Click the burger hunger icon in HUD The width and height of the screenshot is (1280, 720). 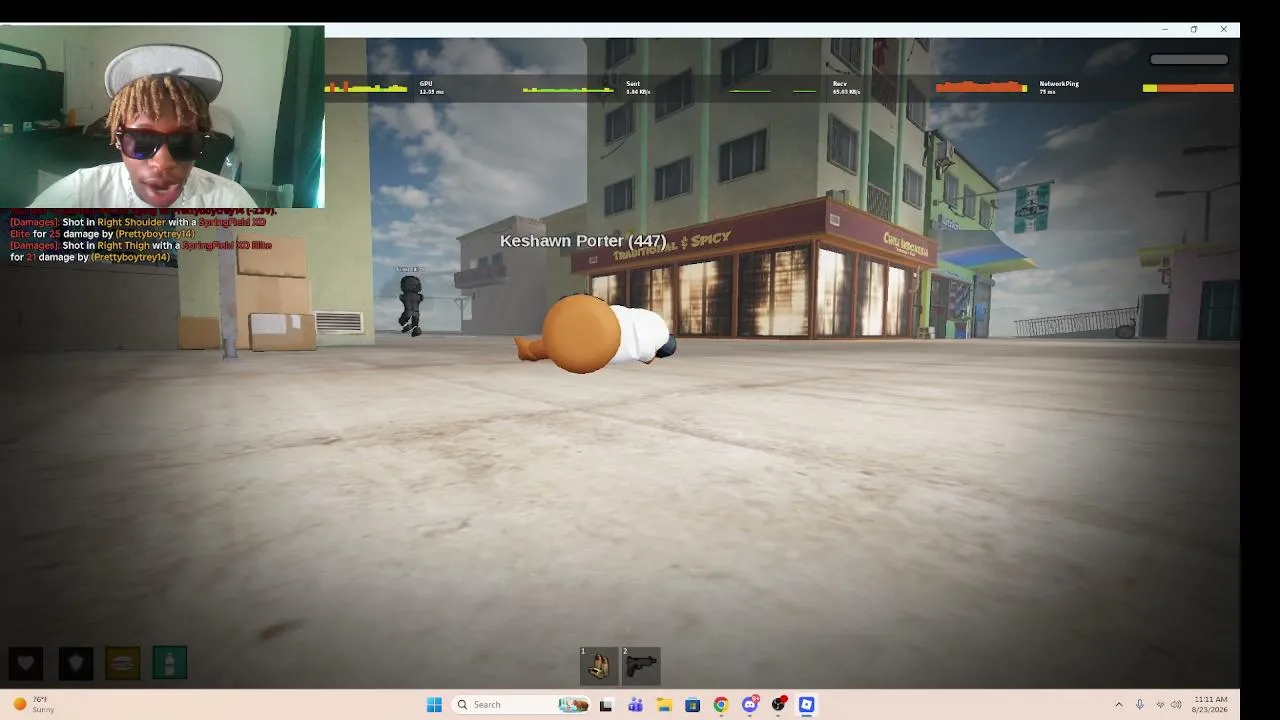click(122, 663)
